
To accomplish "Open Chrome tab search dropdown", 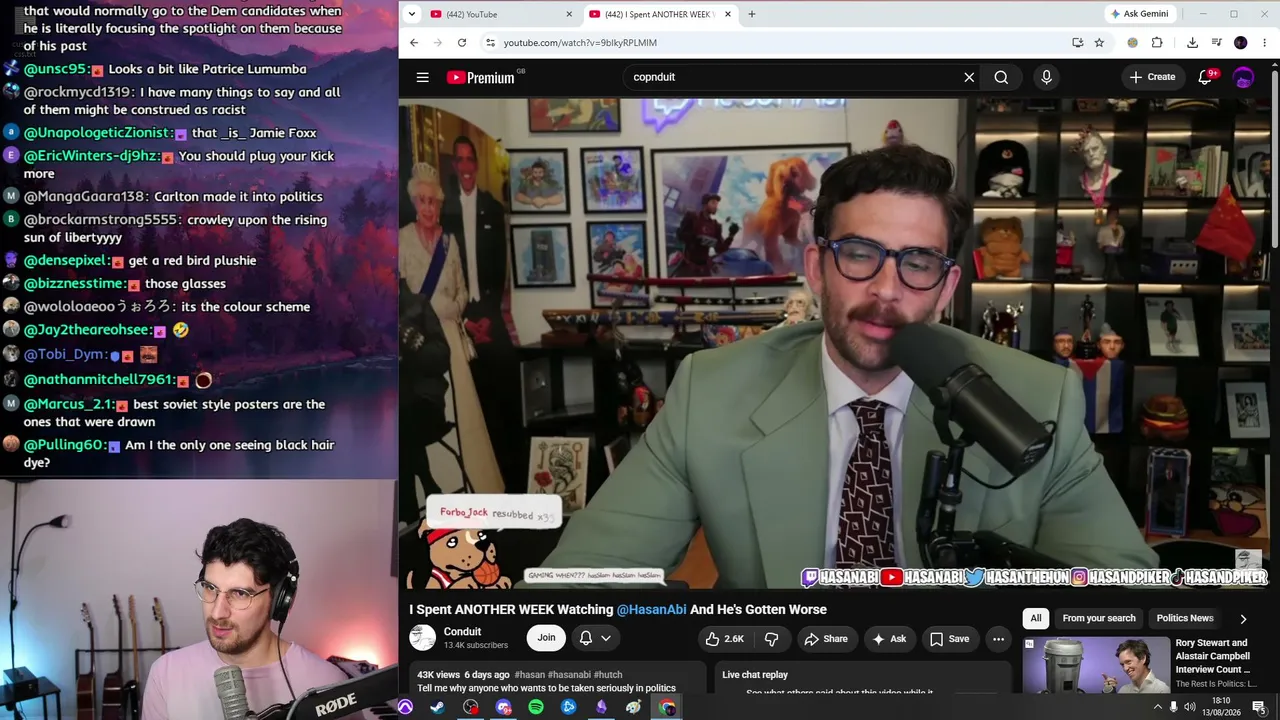I will tap(411, 14).
